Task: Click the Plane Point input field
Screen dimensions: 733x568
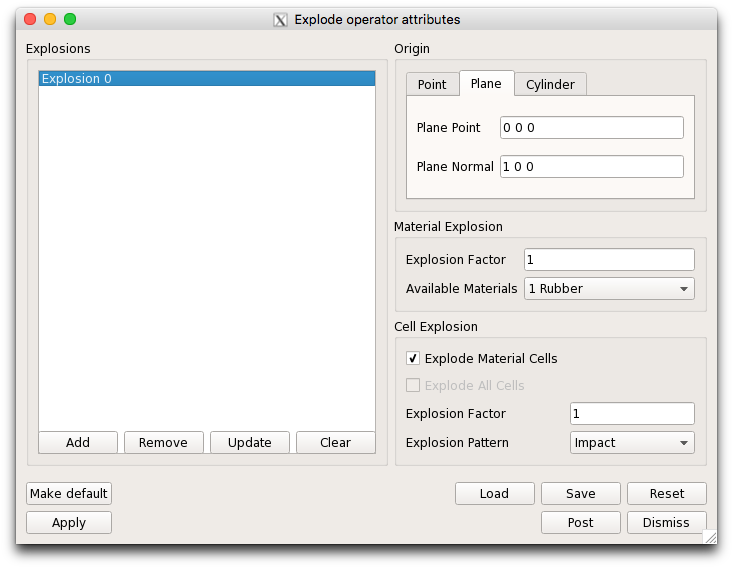Action: [592, 128]
